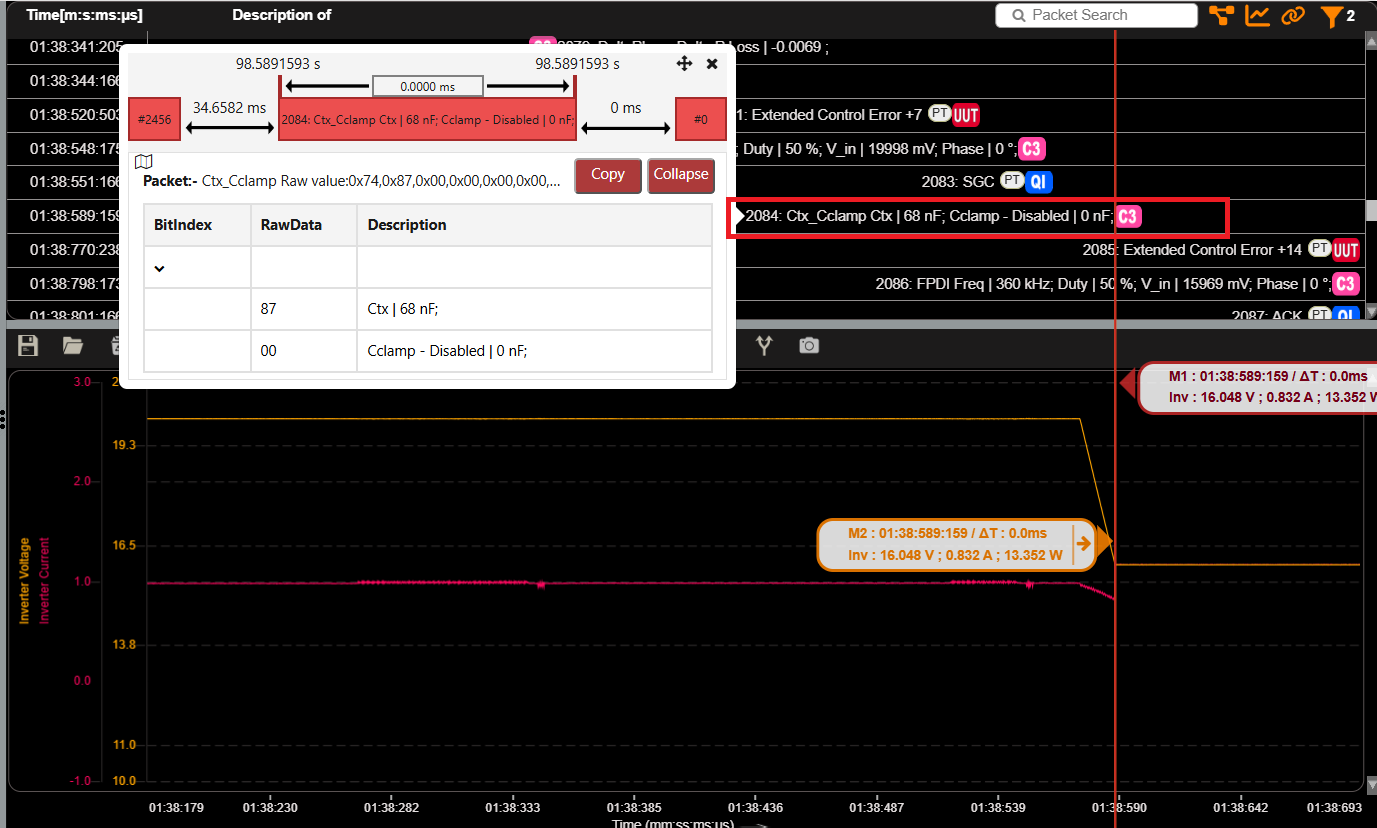Click the 0.0000 ms delta time box

428,87
